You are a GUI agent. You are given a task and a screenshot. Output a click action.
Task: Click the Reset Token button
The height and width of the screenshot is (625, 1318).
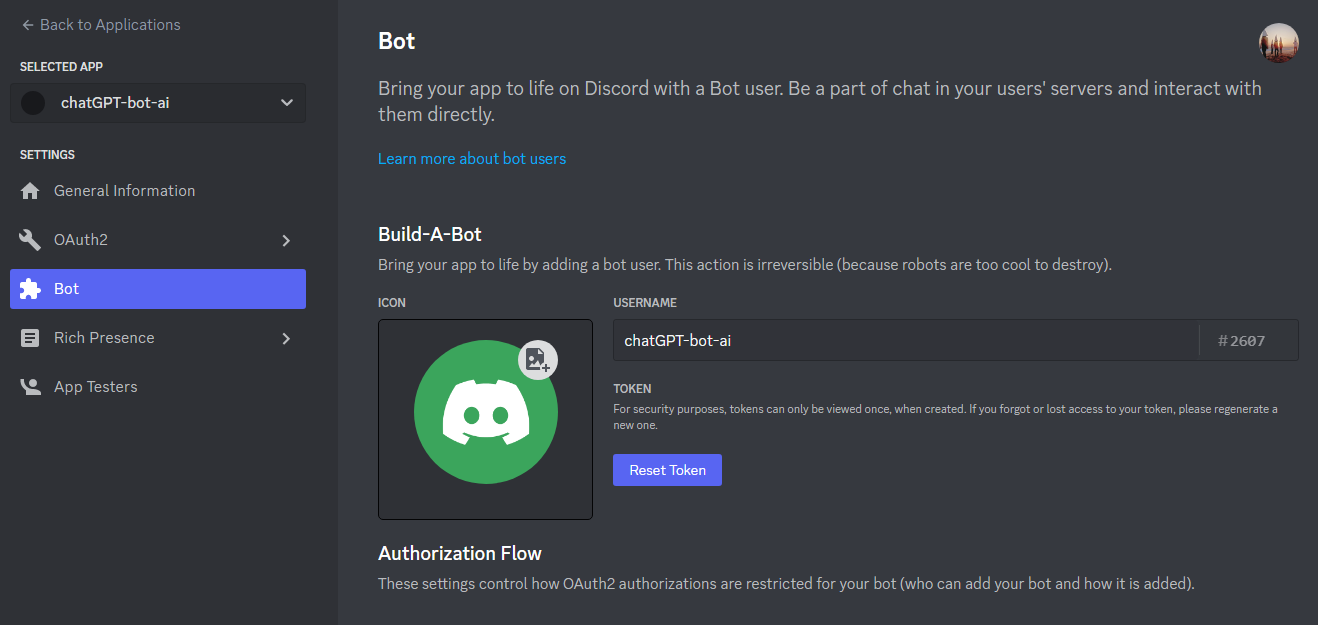point(667,470)
